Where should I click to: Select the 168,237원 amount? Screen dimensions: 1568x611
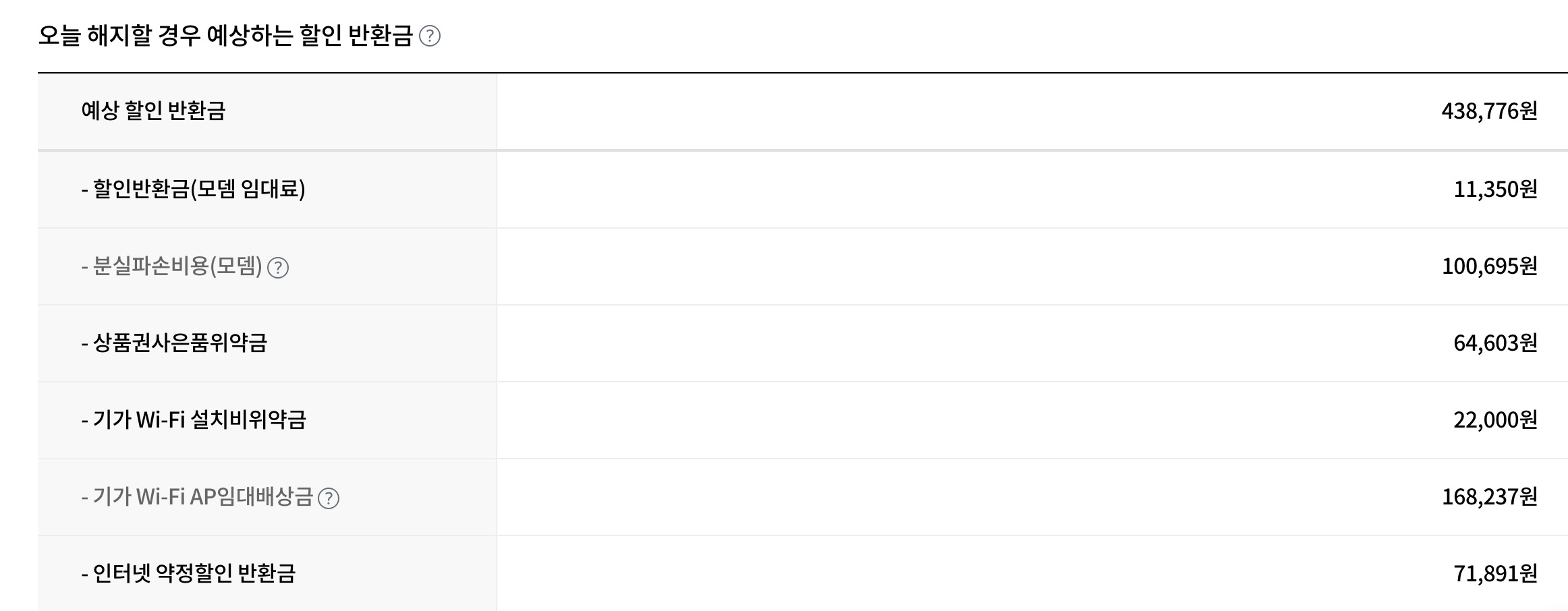[1489, 497]
